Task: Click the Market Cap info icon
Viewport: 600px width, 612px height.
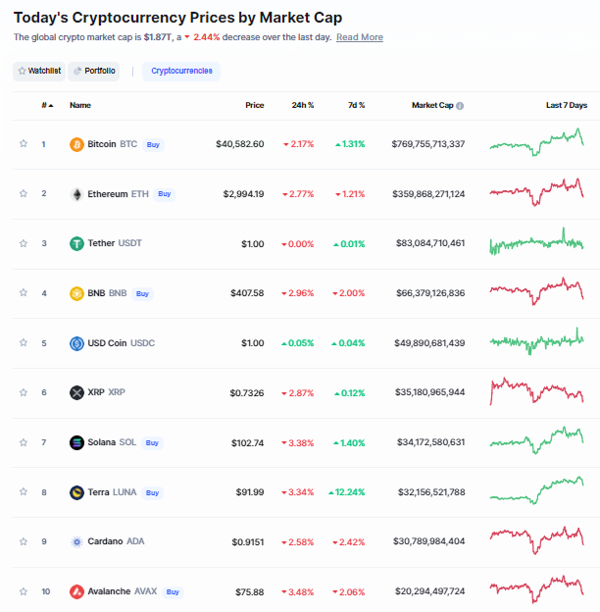Action: (460, 105)
